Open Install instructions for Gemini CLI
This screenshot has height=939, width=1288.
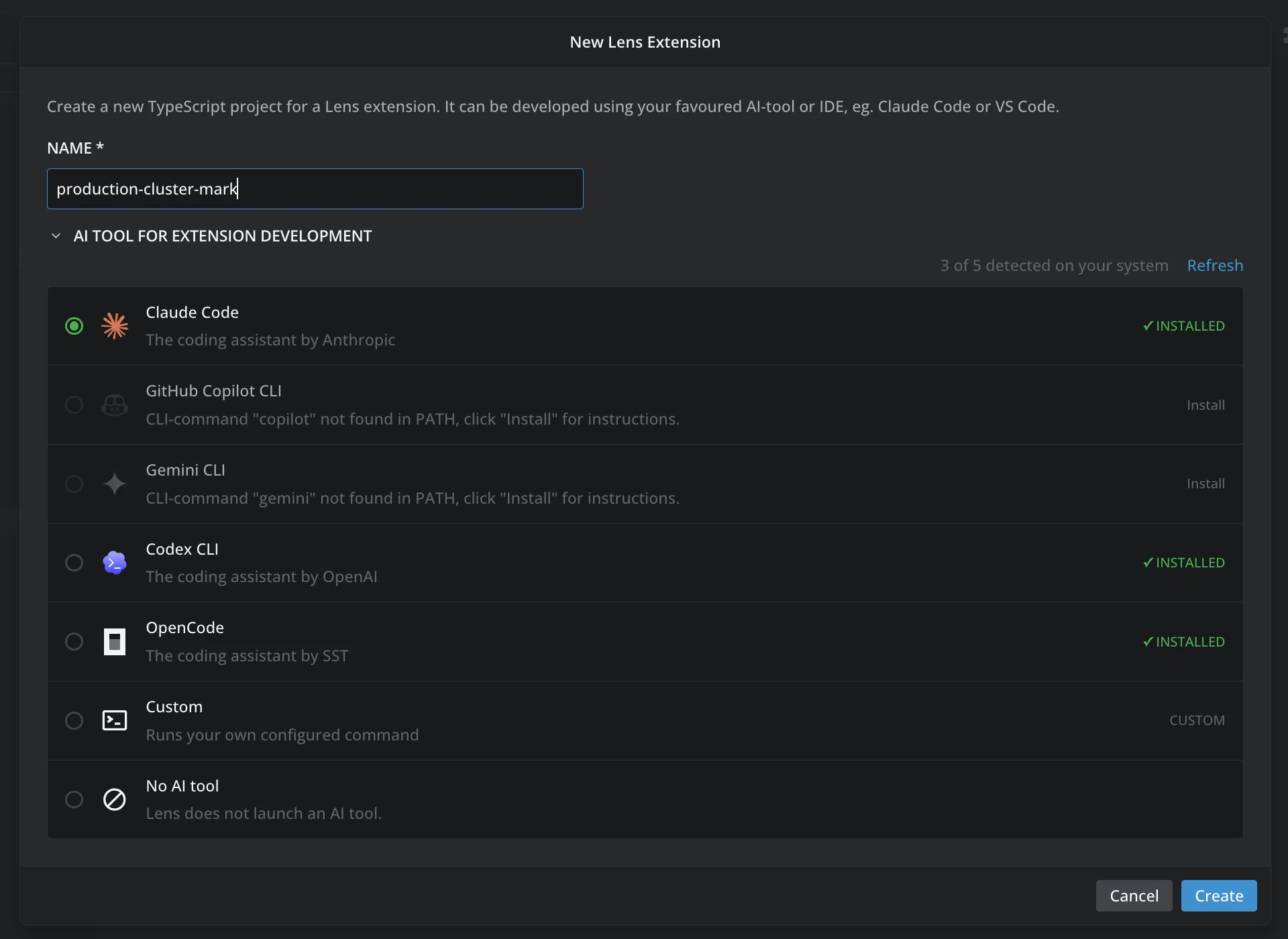tap(1205, 484)
